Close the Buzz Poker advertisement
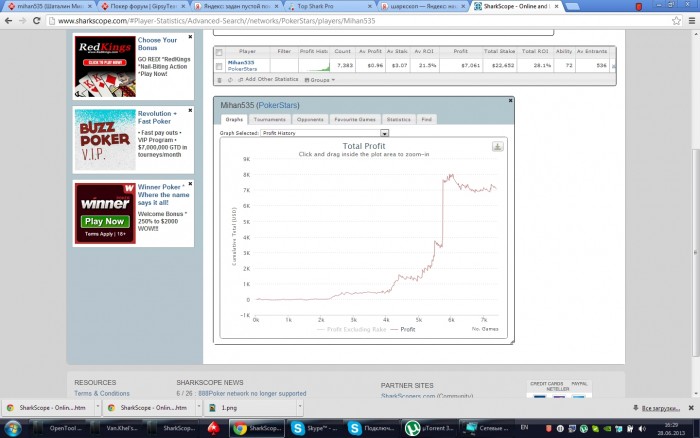 (190, 110)
